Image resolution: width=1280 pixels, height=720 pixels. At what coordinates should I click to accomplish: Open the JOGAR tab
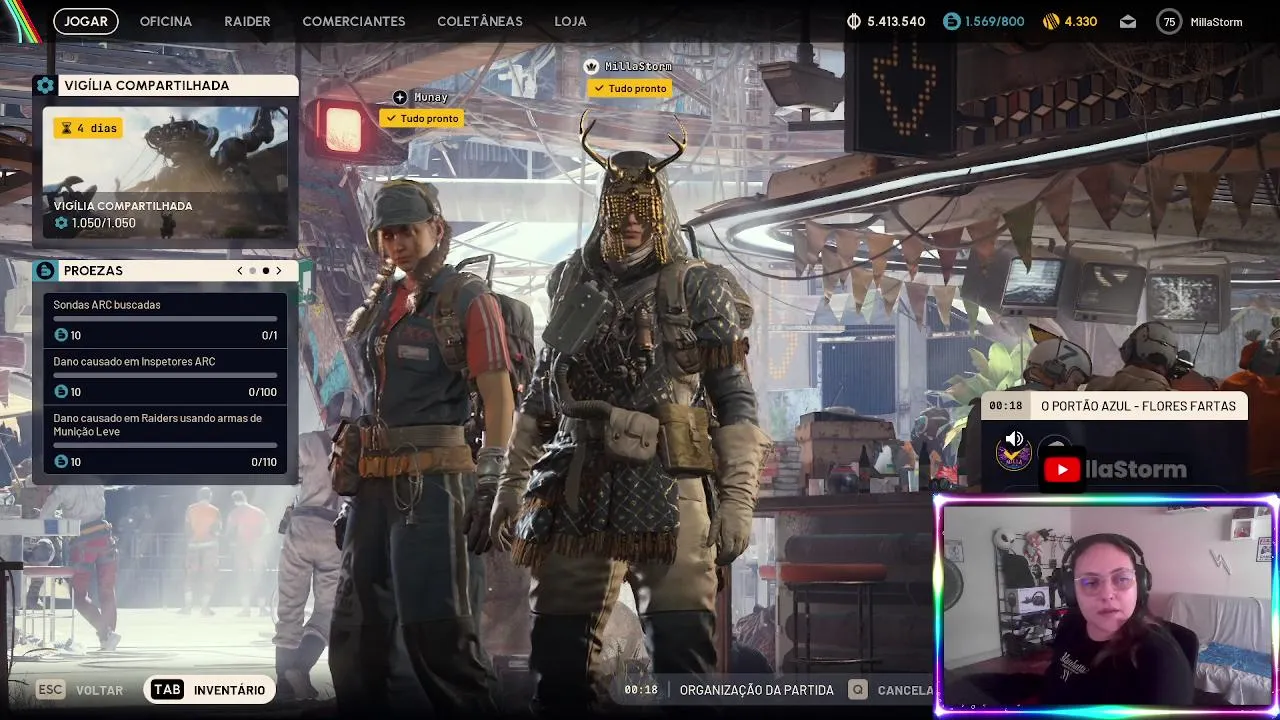click(x=86, y=21)
